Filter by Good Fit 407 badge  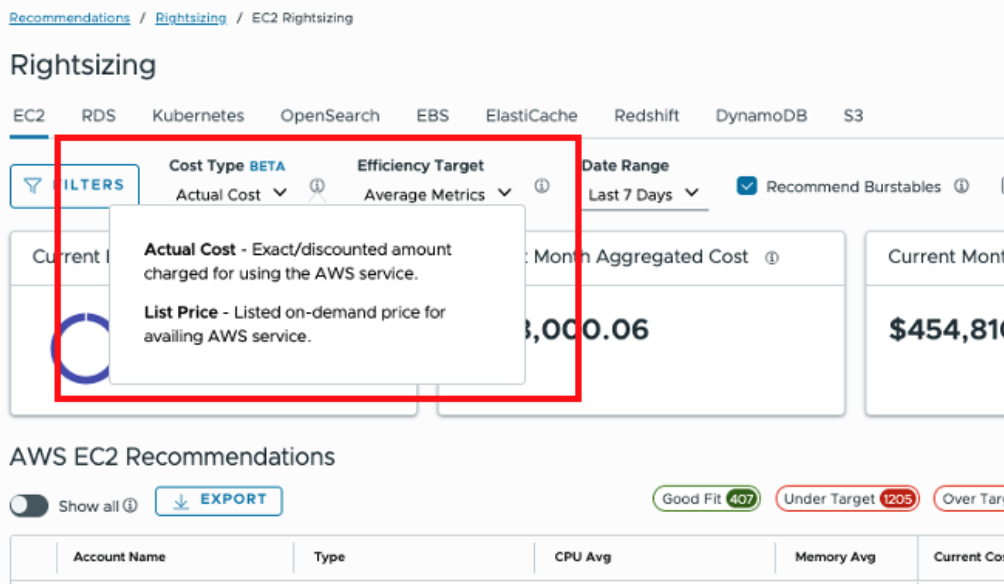[706, 498]
